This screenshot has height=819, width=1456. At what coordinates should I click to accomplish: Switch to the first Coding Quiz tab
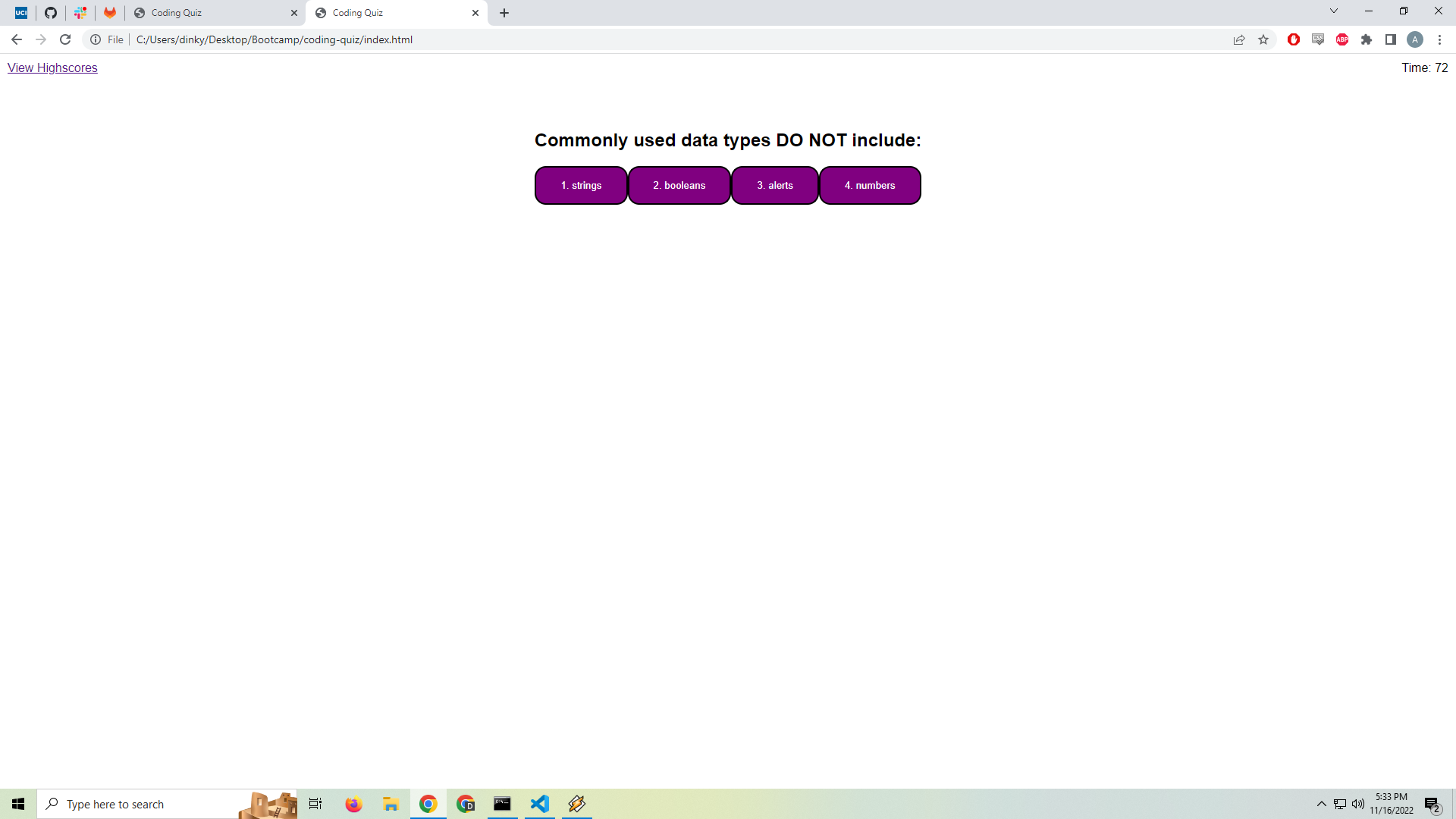(x=209, y=13)
